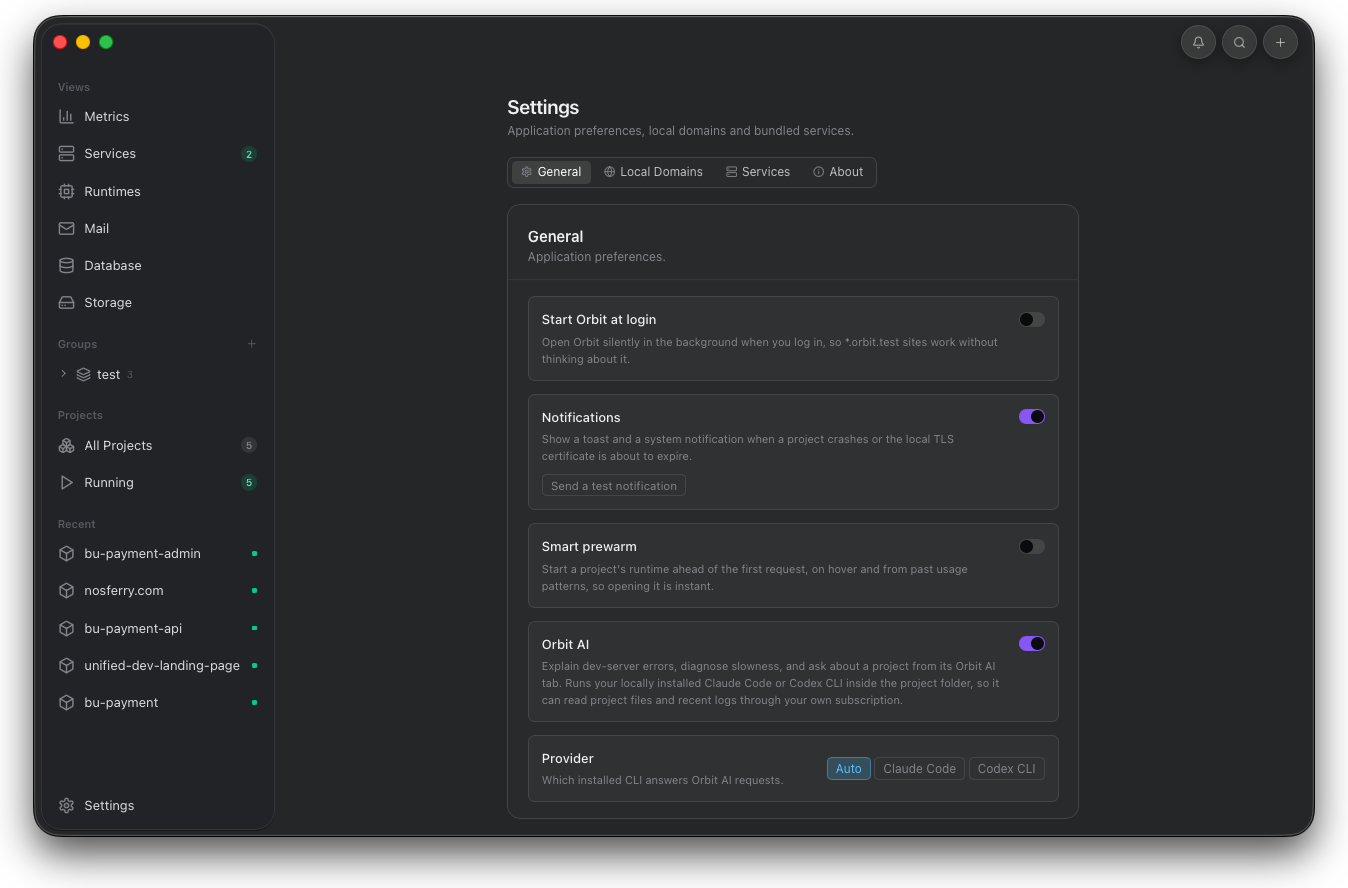Click the Database label in sidebar
The image size is (1348, 888).
tap(113, 265)
